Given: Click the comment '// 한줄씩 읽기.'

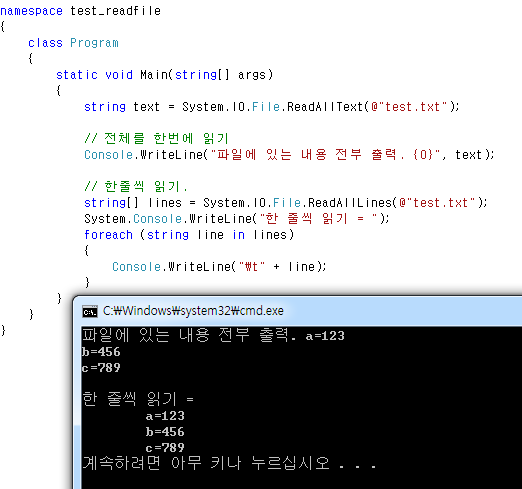Looking at the screenshot, I should (136, 186).
